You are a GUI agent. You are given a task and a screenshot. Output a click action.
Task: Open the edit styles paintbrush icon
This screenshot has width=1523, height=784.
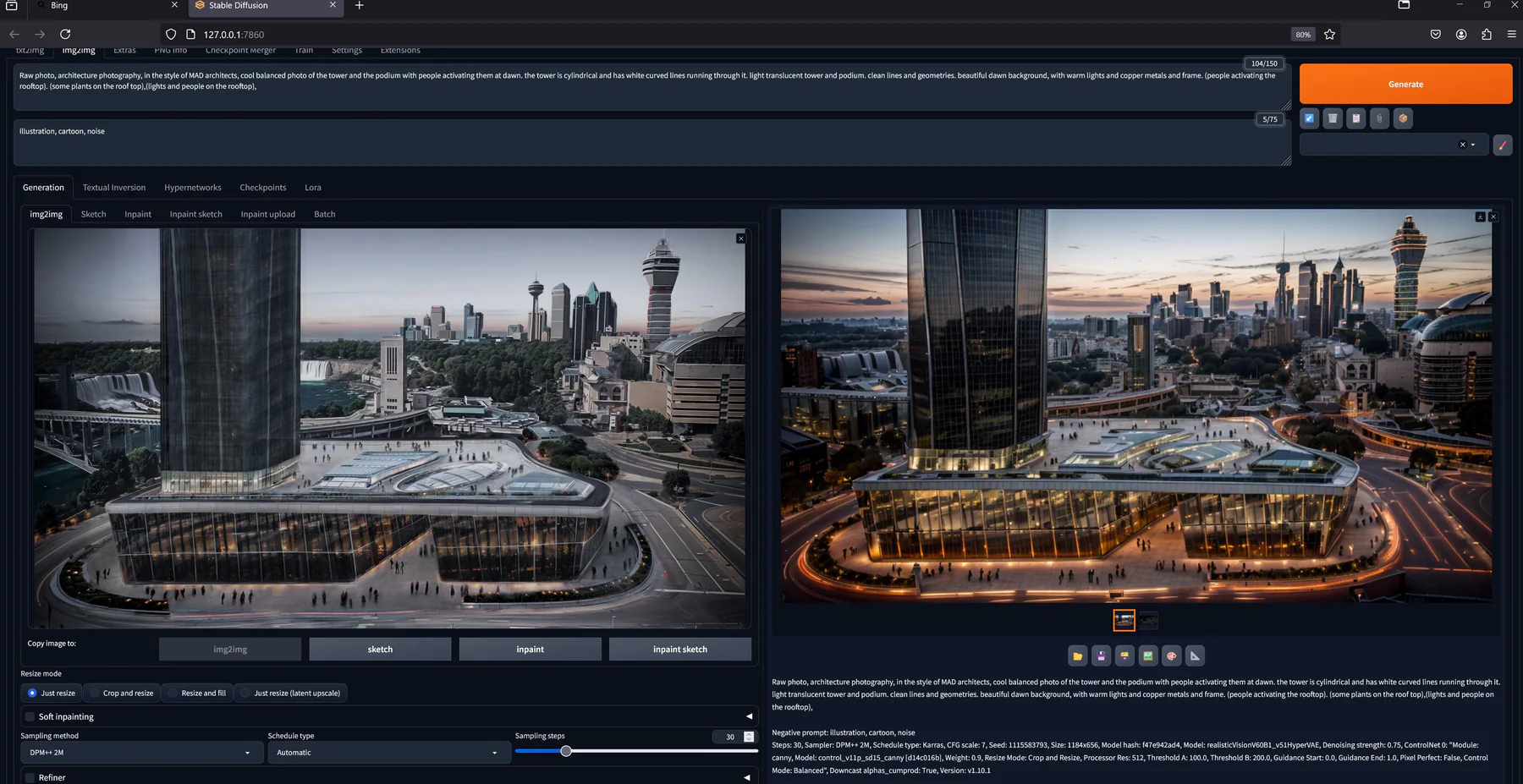point(1503,145)
